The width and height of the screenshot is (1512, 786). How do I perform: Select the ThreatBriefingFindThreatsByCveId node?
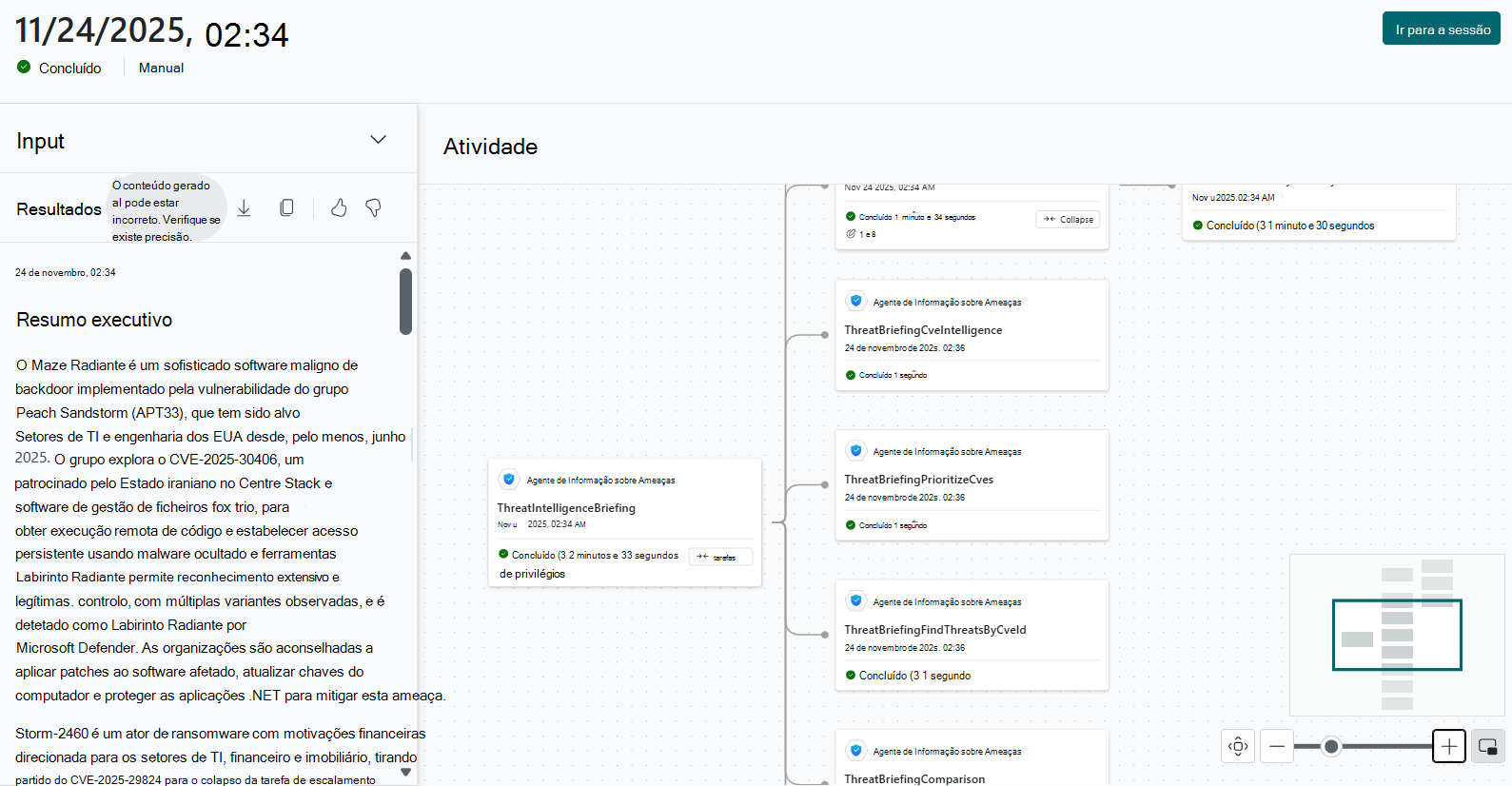(x=934, y=630)
